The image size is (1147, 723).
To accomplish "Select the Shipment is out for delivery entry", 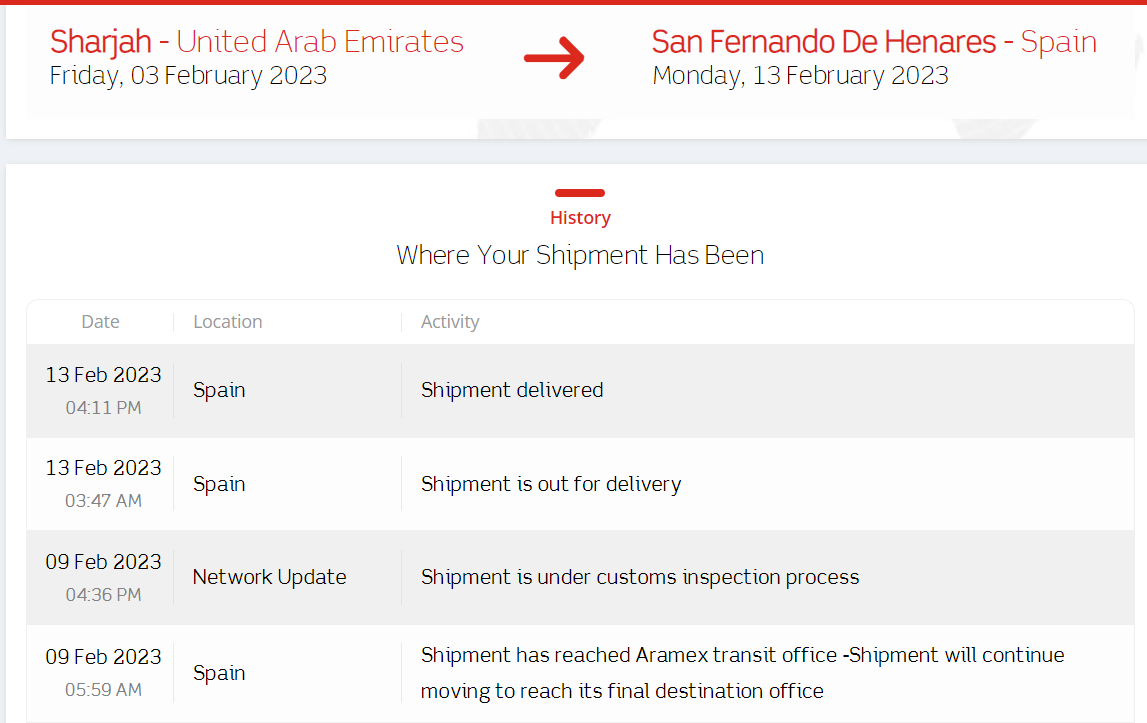I will [x=551, y=485].
